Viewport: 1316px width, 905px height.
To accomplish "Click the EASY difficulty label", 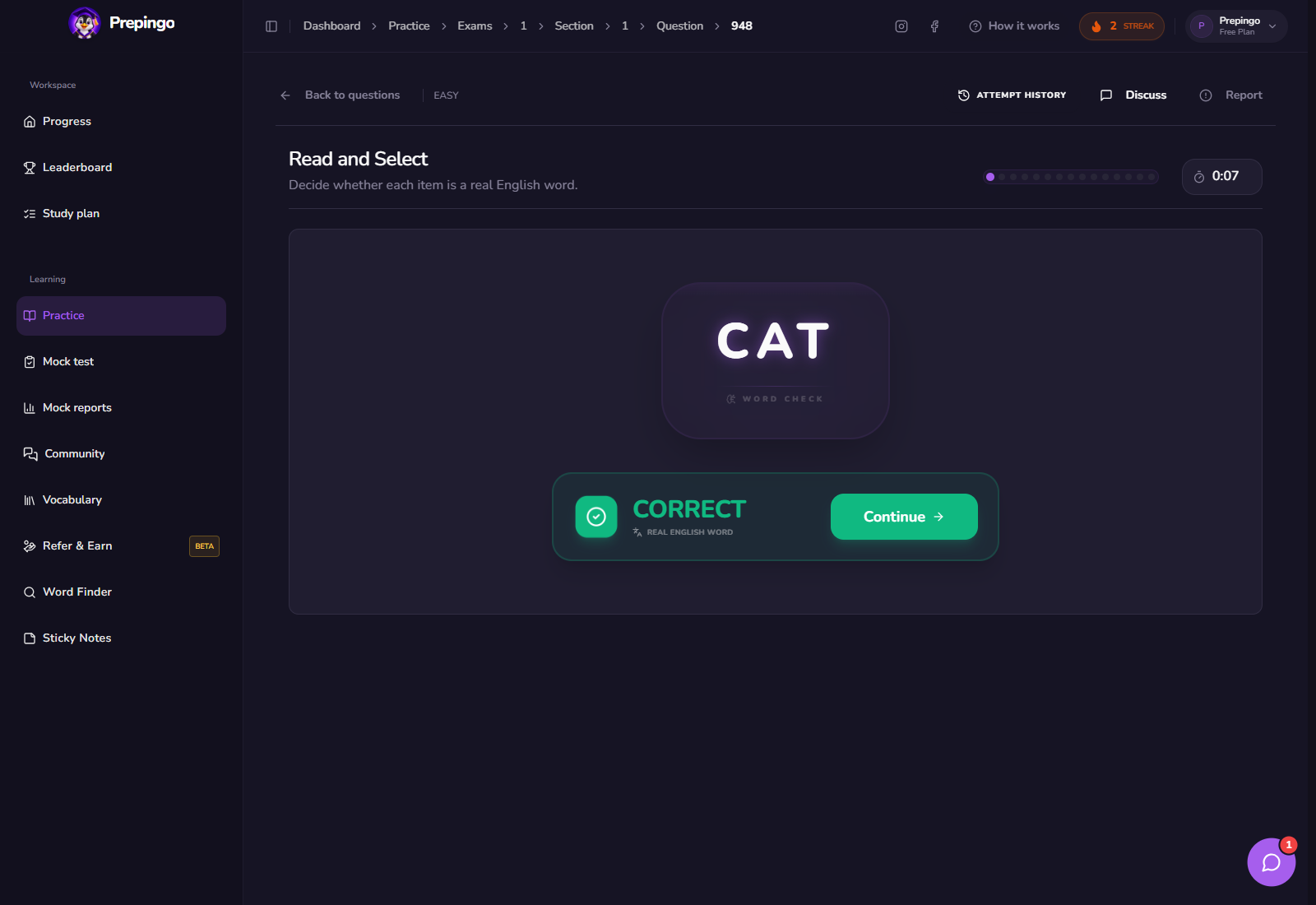I will (446, 95).
